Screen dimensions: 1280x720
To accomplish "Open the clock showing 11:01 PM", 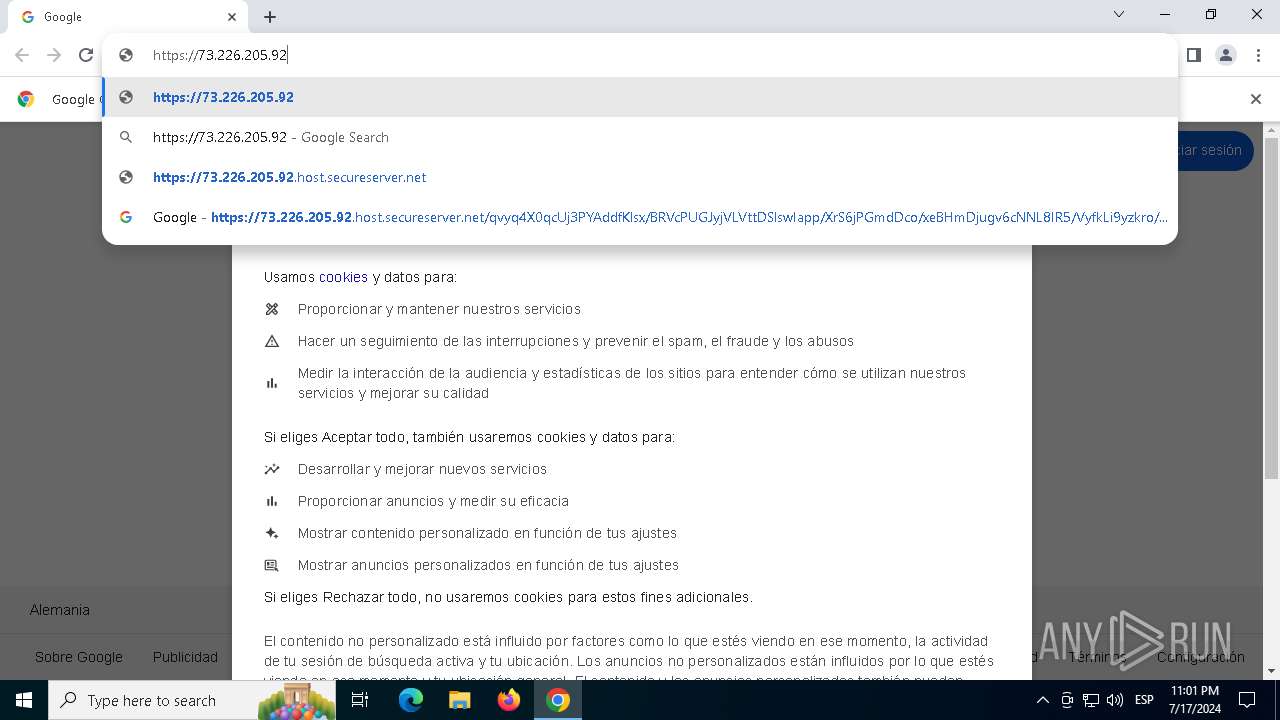I will pos(1195,700).
